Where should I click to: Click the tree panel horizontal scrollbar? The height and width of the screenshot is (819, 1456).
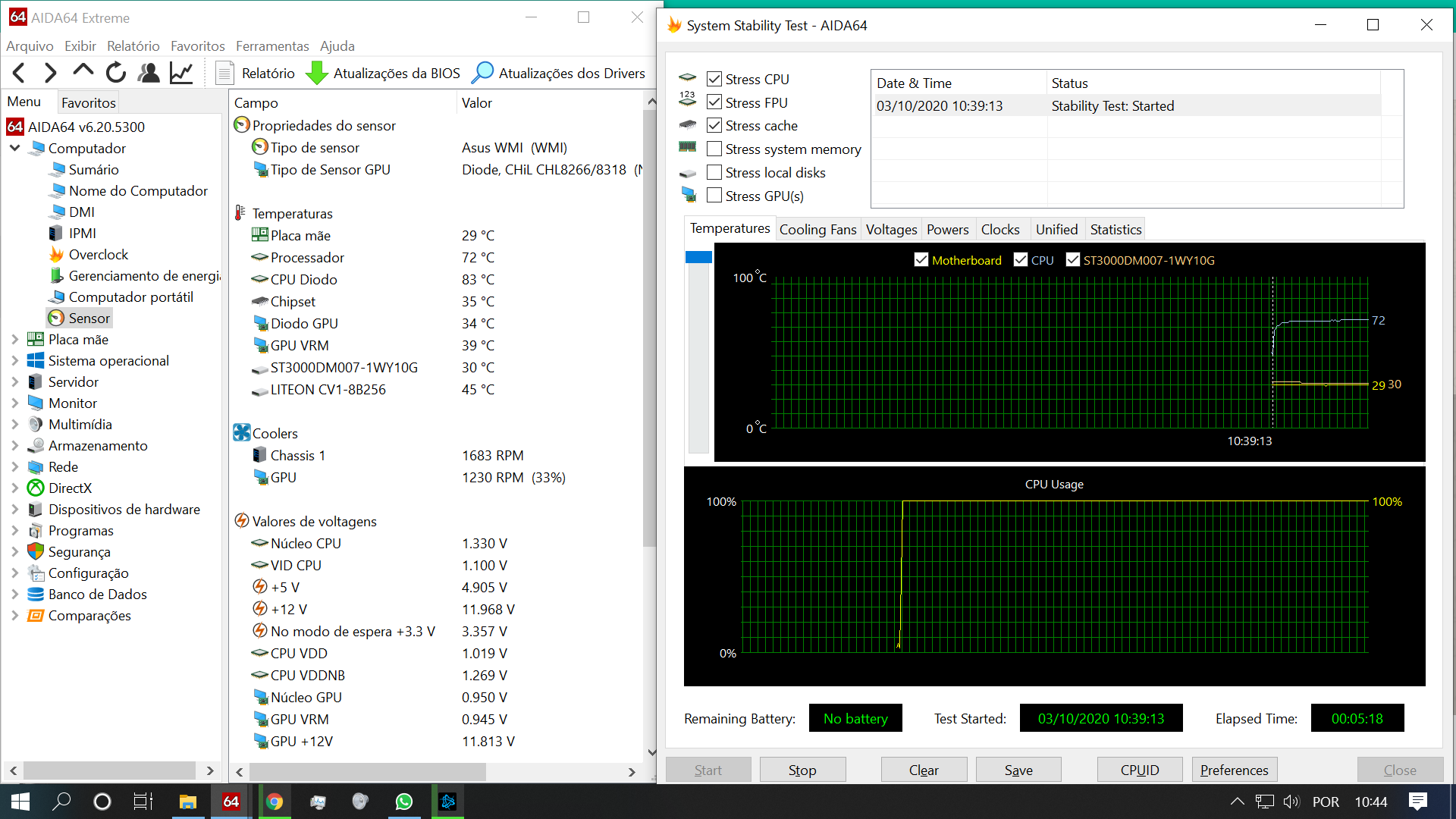tap(109, 770)
